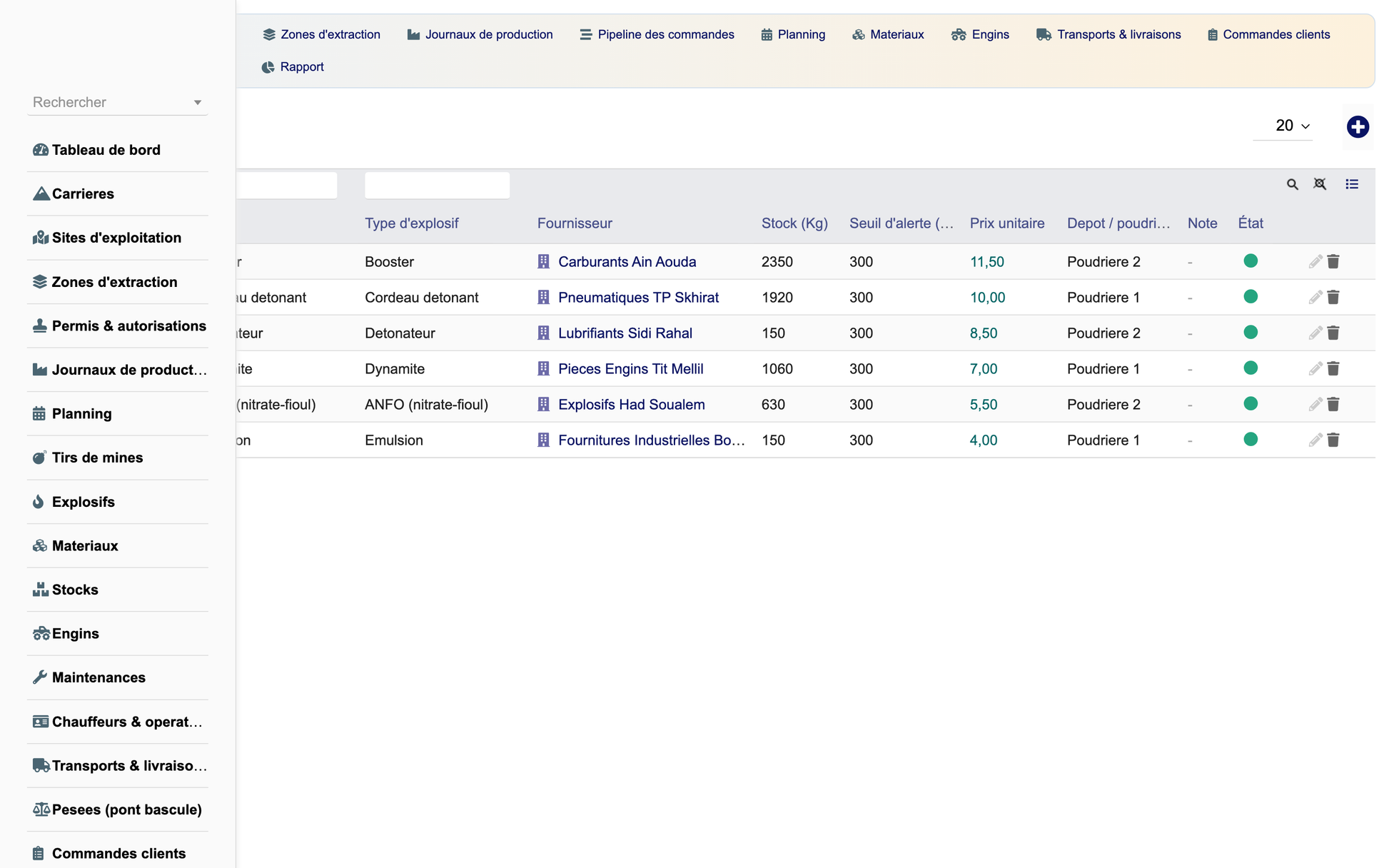Click the clear filters crossed magnifier icon
The image size is (1389, 868).
[x=1320, y=184]
